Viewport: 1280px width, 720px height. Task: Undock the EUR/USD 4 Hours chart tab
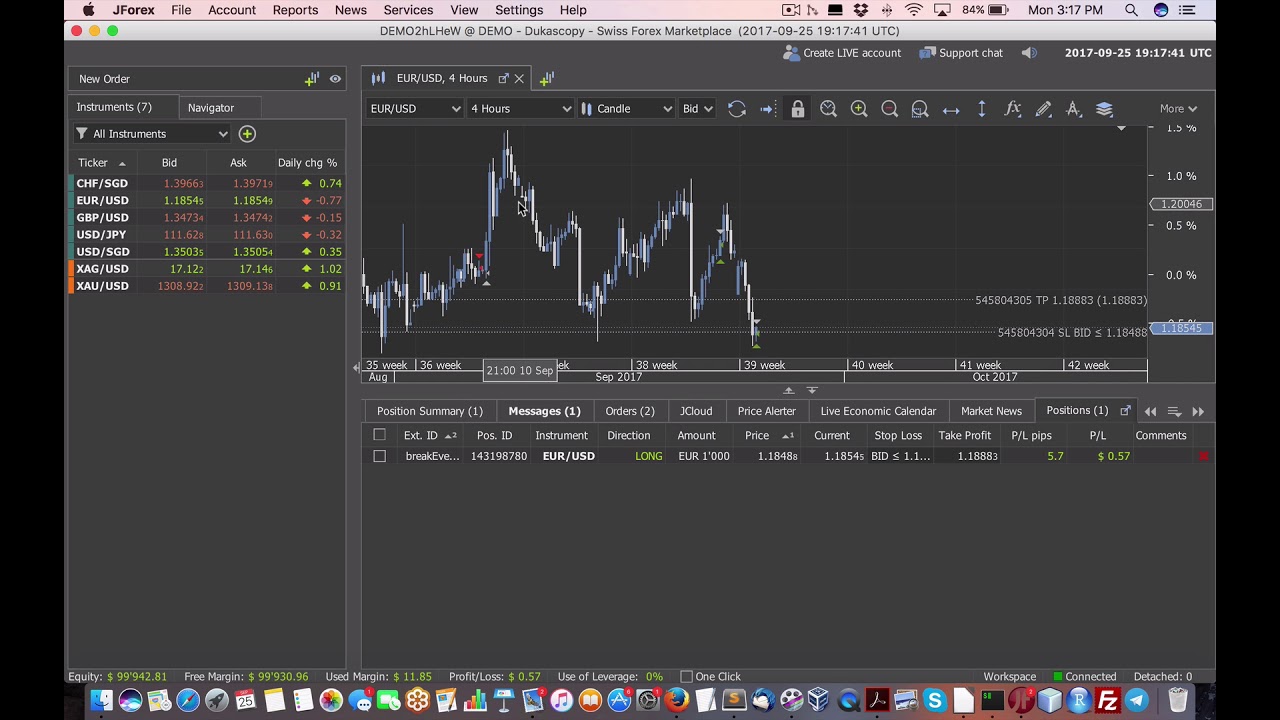[503, 78]
